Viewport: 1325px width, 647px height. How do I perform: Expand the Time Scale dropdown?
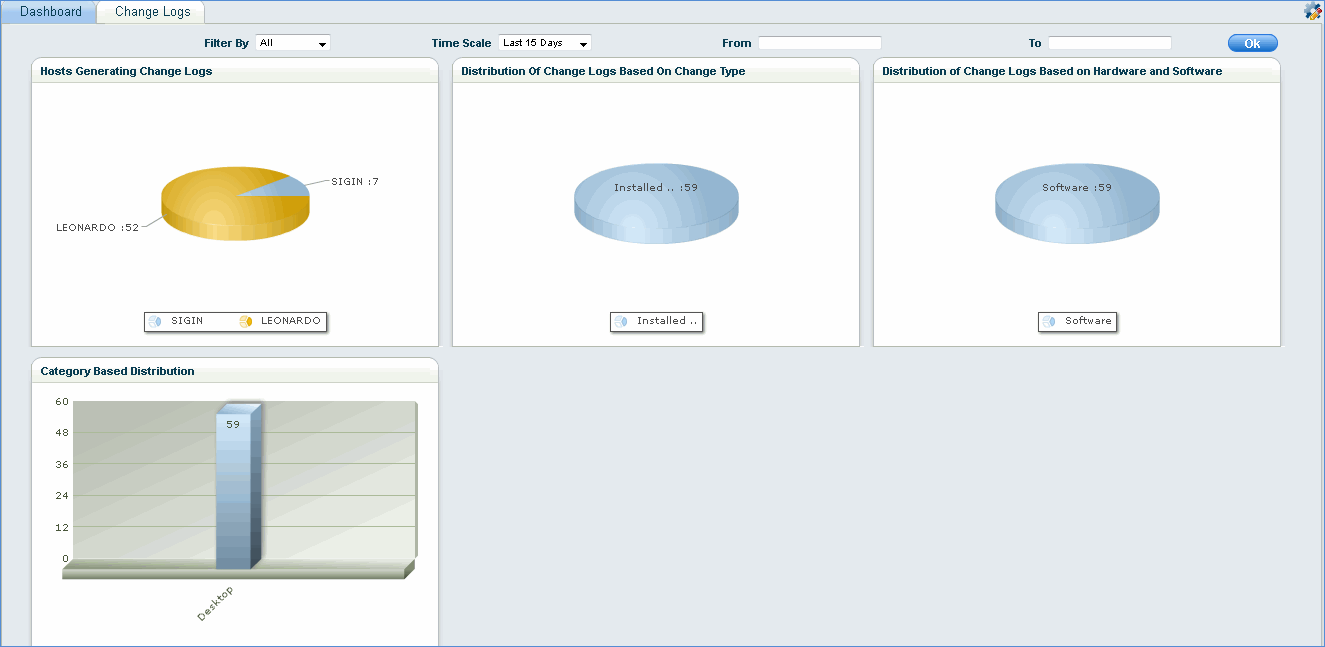click(545, 43)
